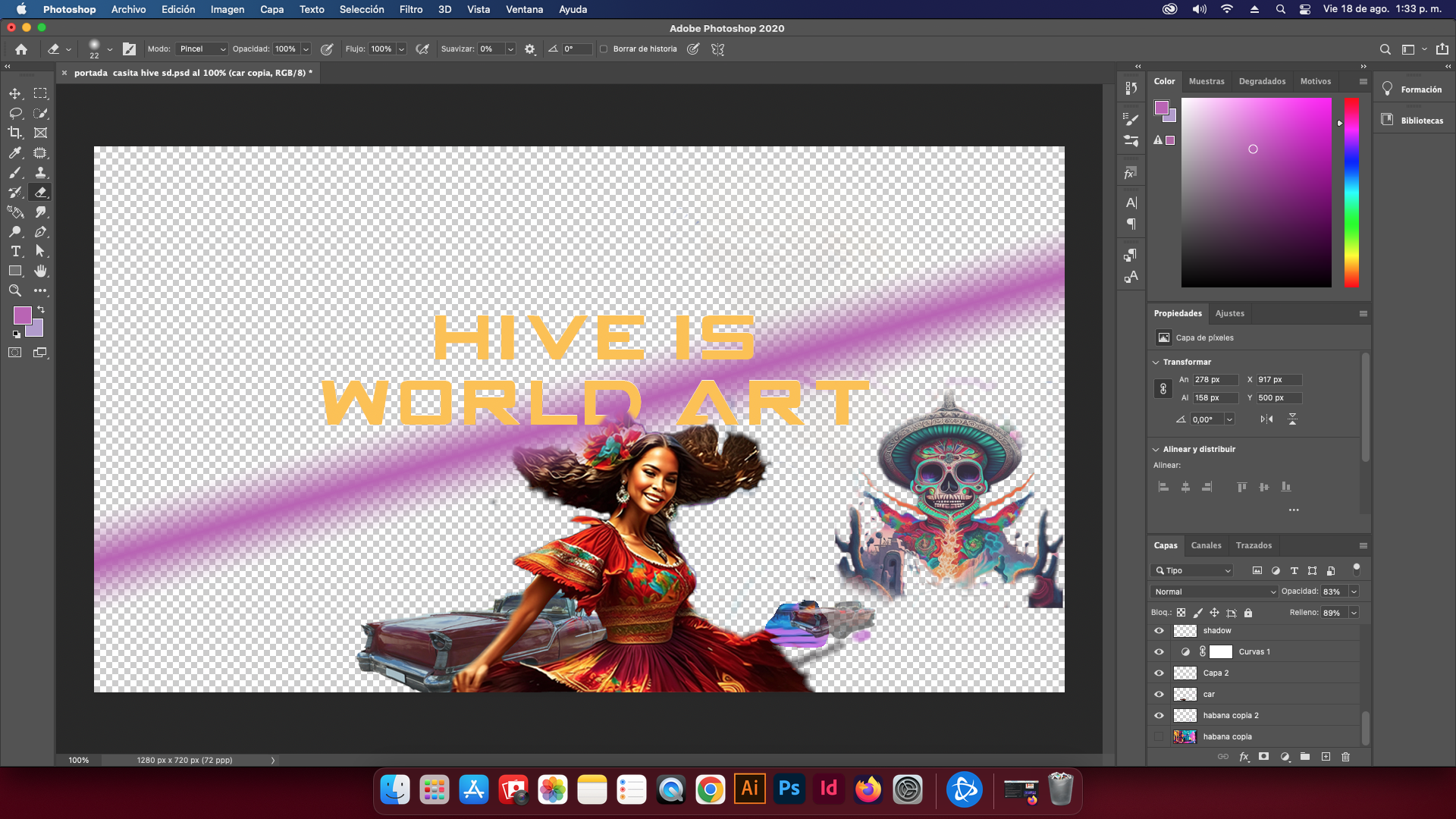
Task: Open the Capa menu
Action: 271,9
